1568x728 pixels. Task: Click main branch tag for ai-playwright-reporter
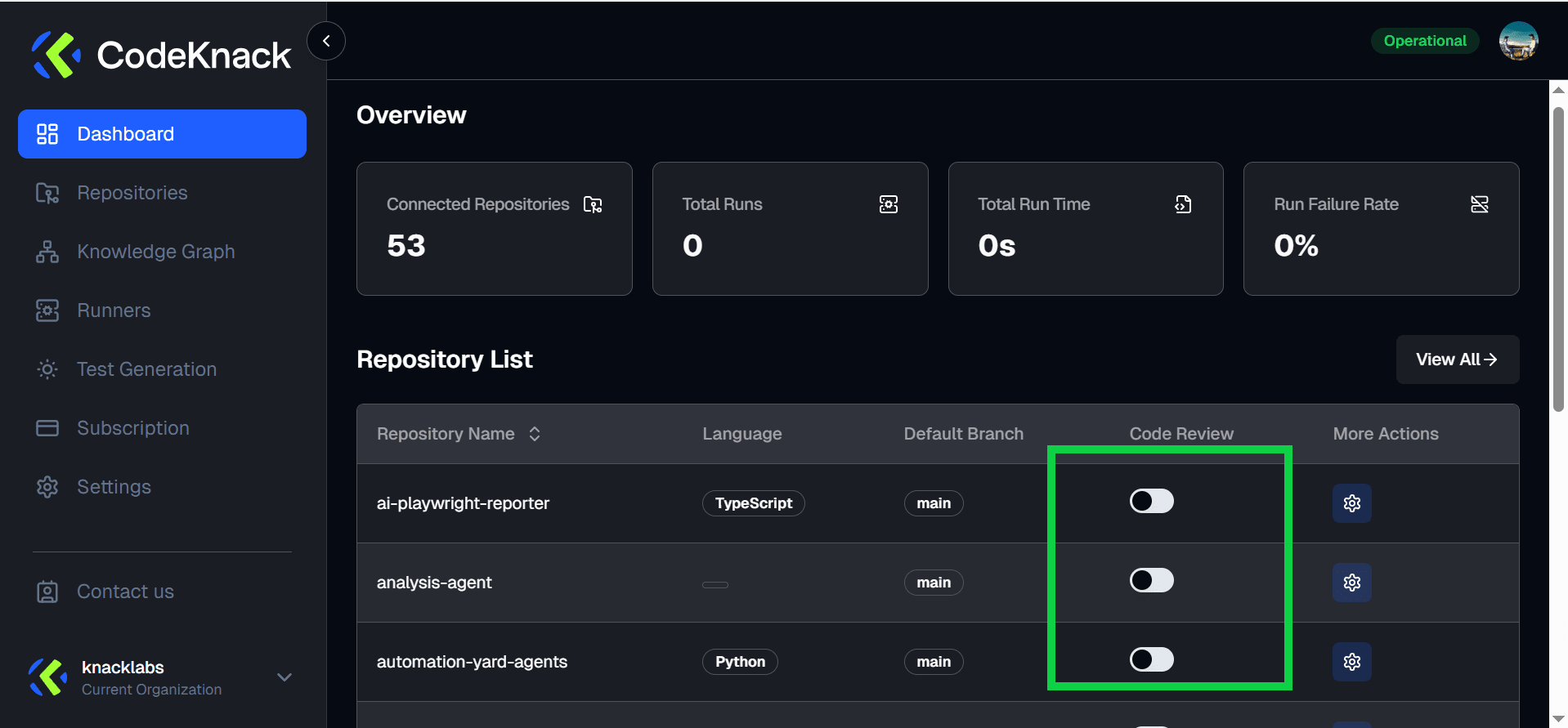coord(934,503)
